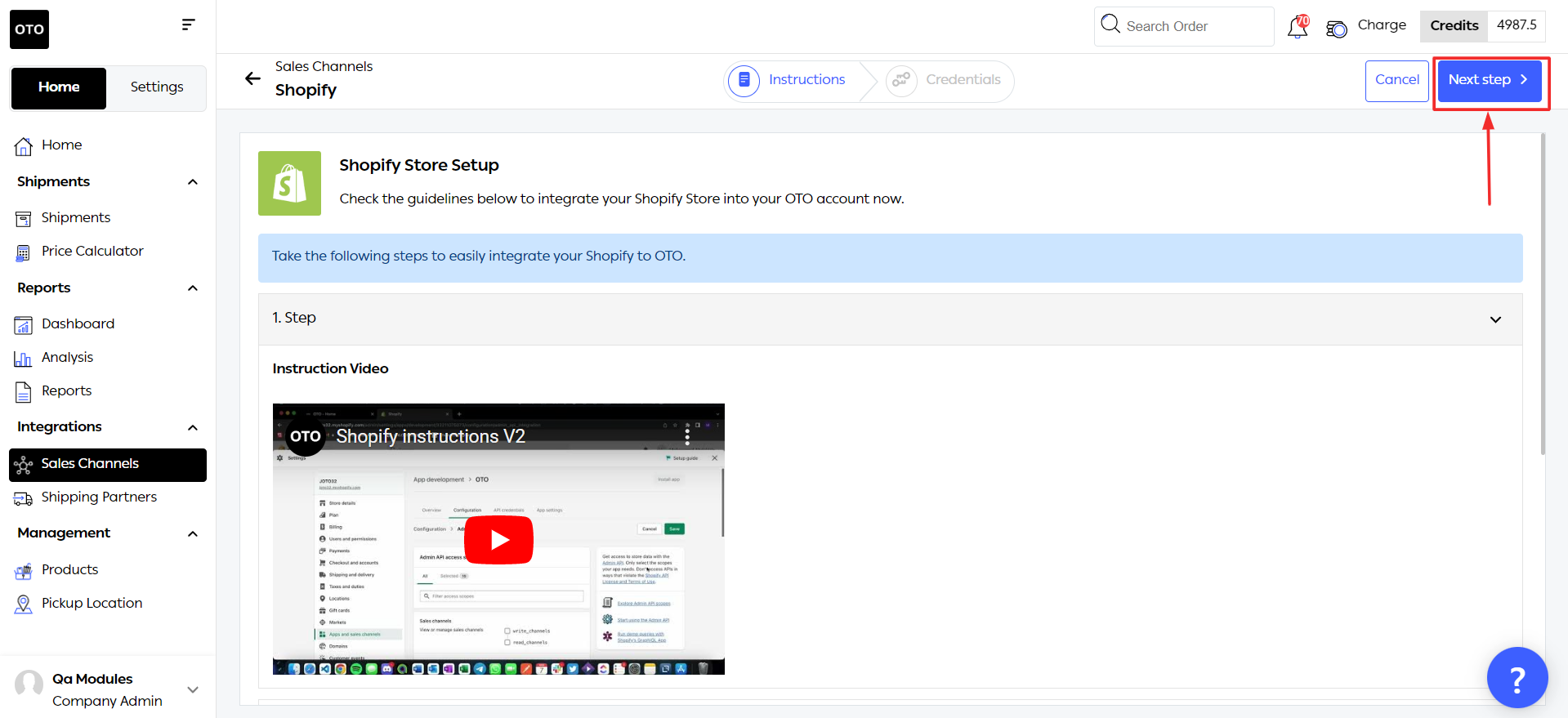Open the Credentials step tab
1568x718 pixels.
pos(946,80)
